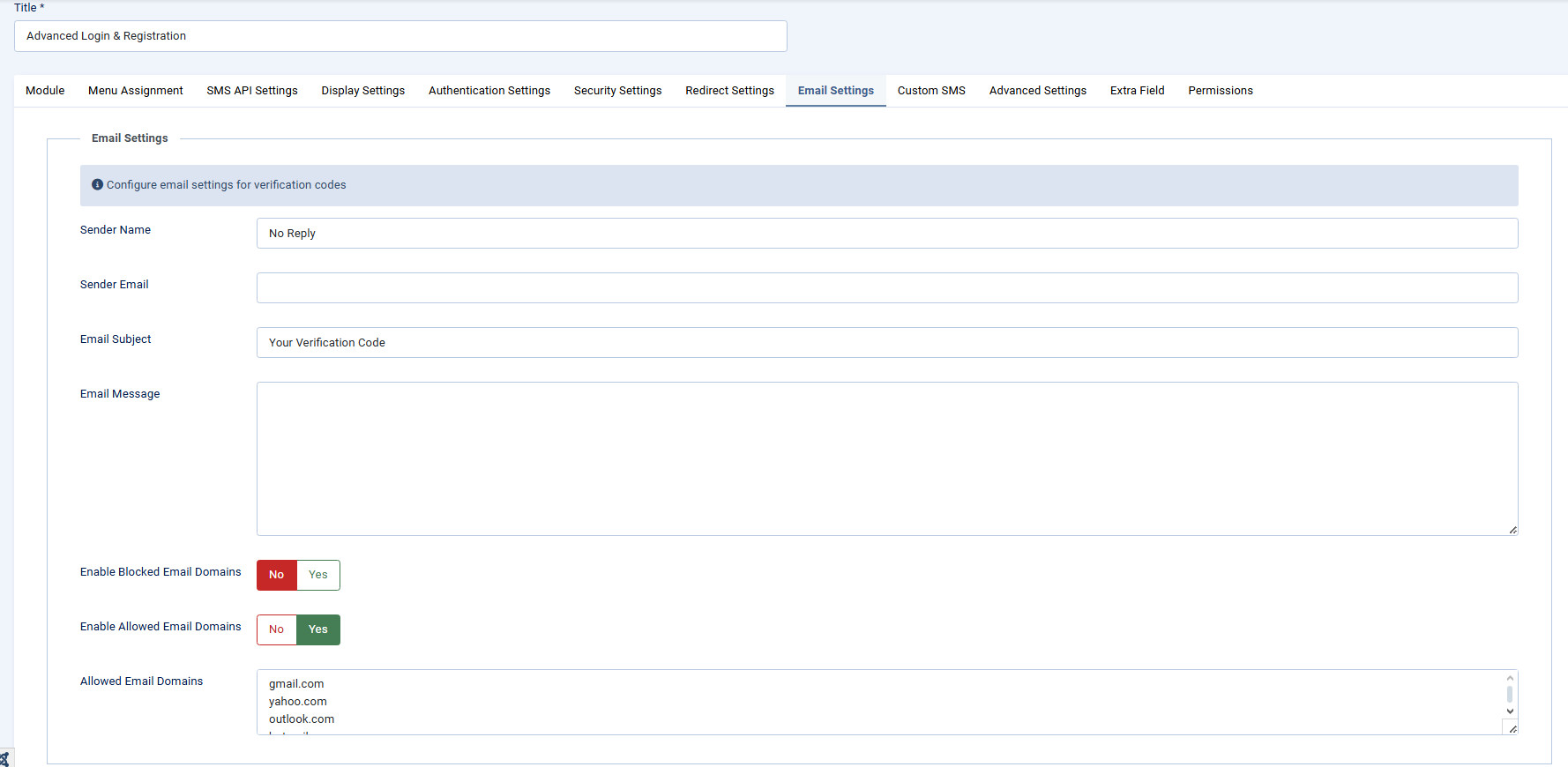1568x767 pixels.
Task: Click the Title field with Advanced Login & Registration
Action: click(x=400, y=36)
